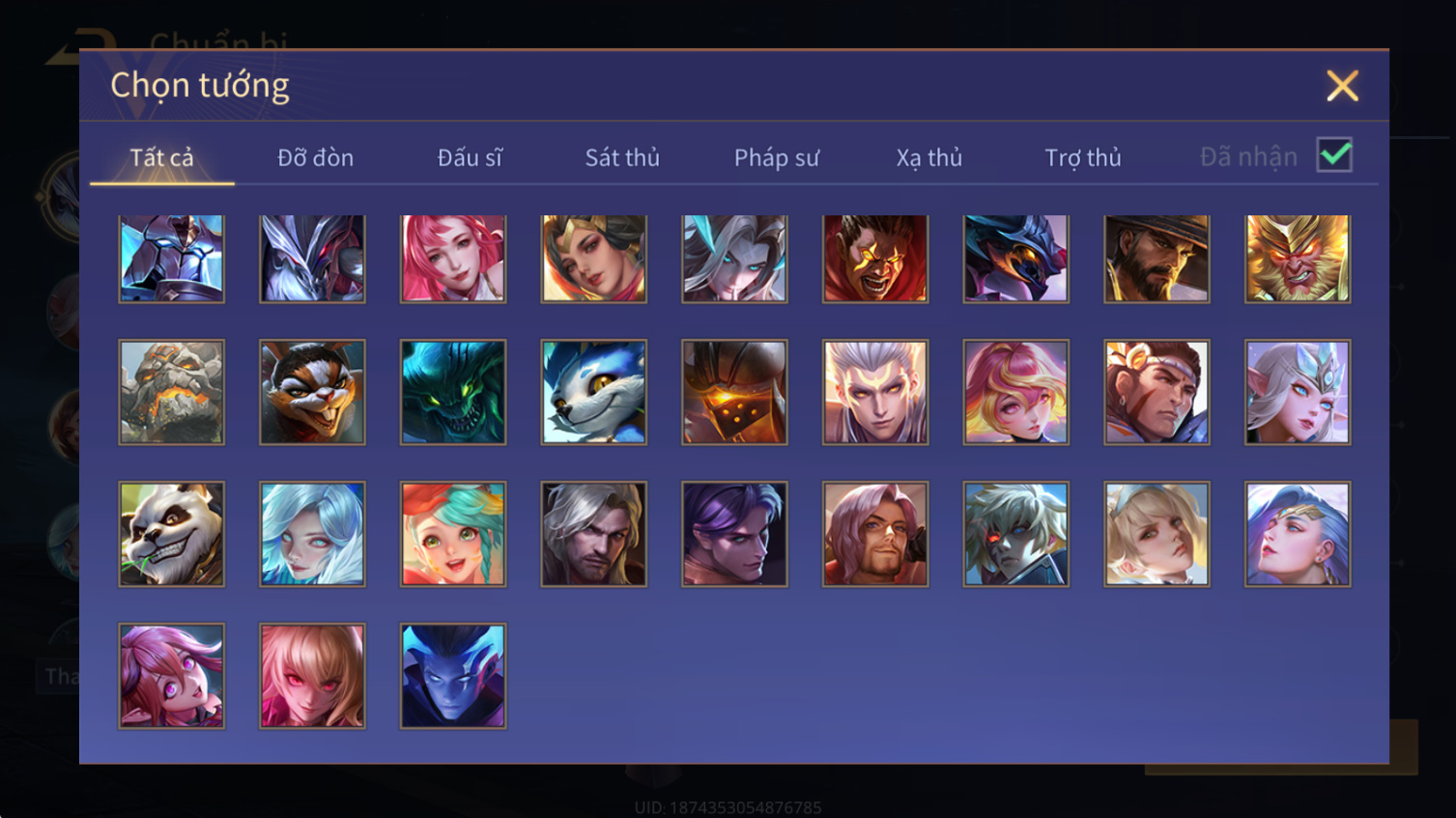
Task: Go to the Trợ thủ tab
Action: tap(1083, 157)
